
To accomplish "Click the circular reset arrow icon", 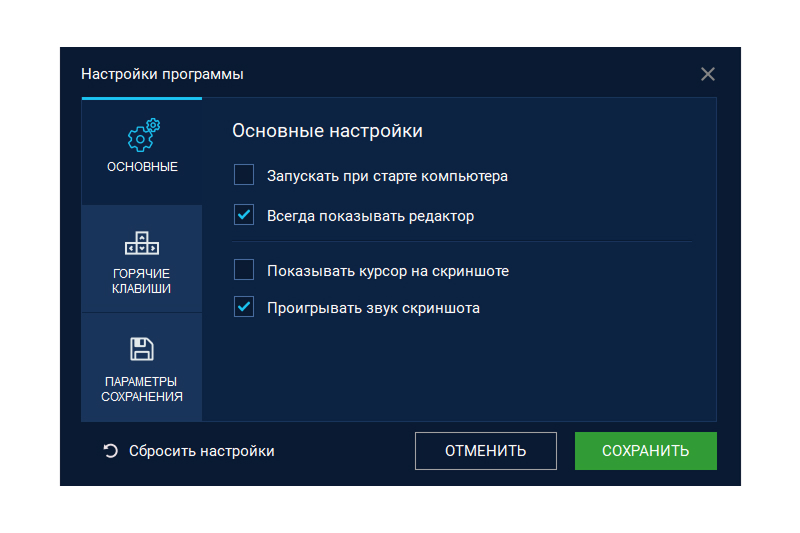I will pos(110,451).
